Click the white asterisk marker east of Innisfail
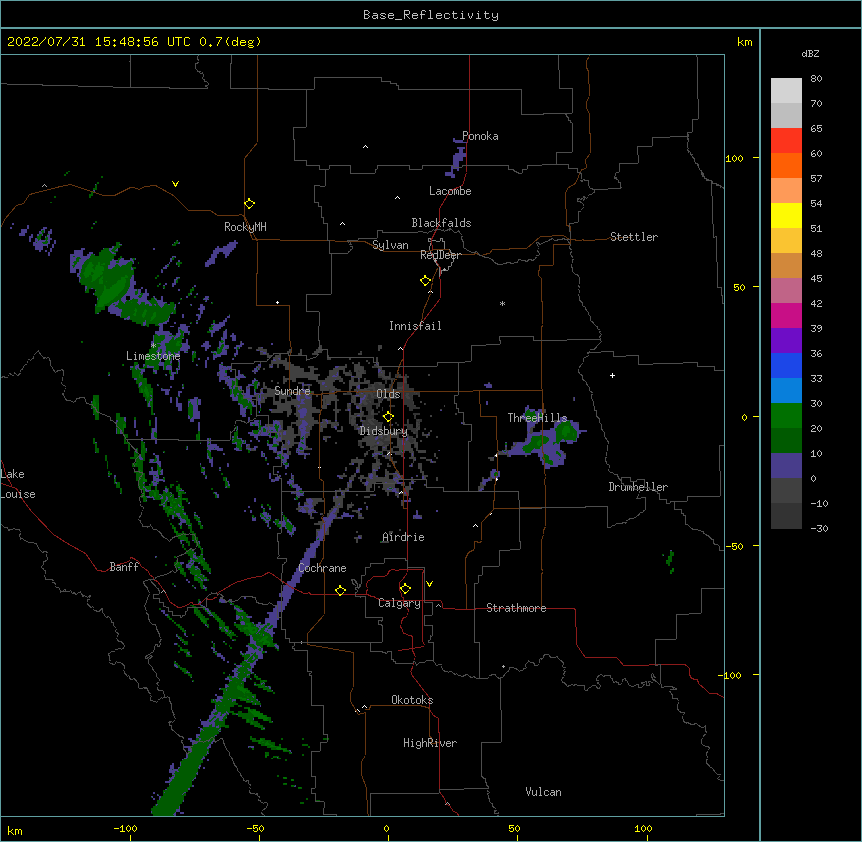 click(502, 303)
